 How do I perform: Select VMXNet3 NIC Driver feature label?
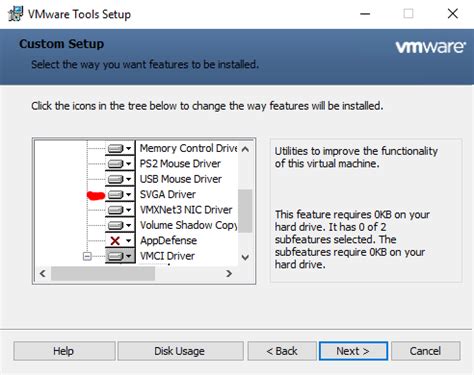[x=186, y=210]
